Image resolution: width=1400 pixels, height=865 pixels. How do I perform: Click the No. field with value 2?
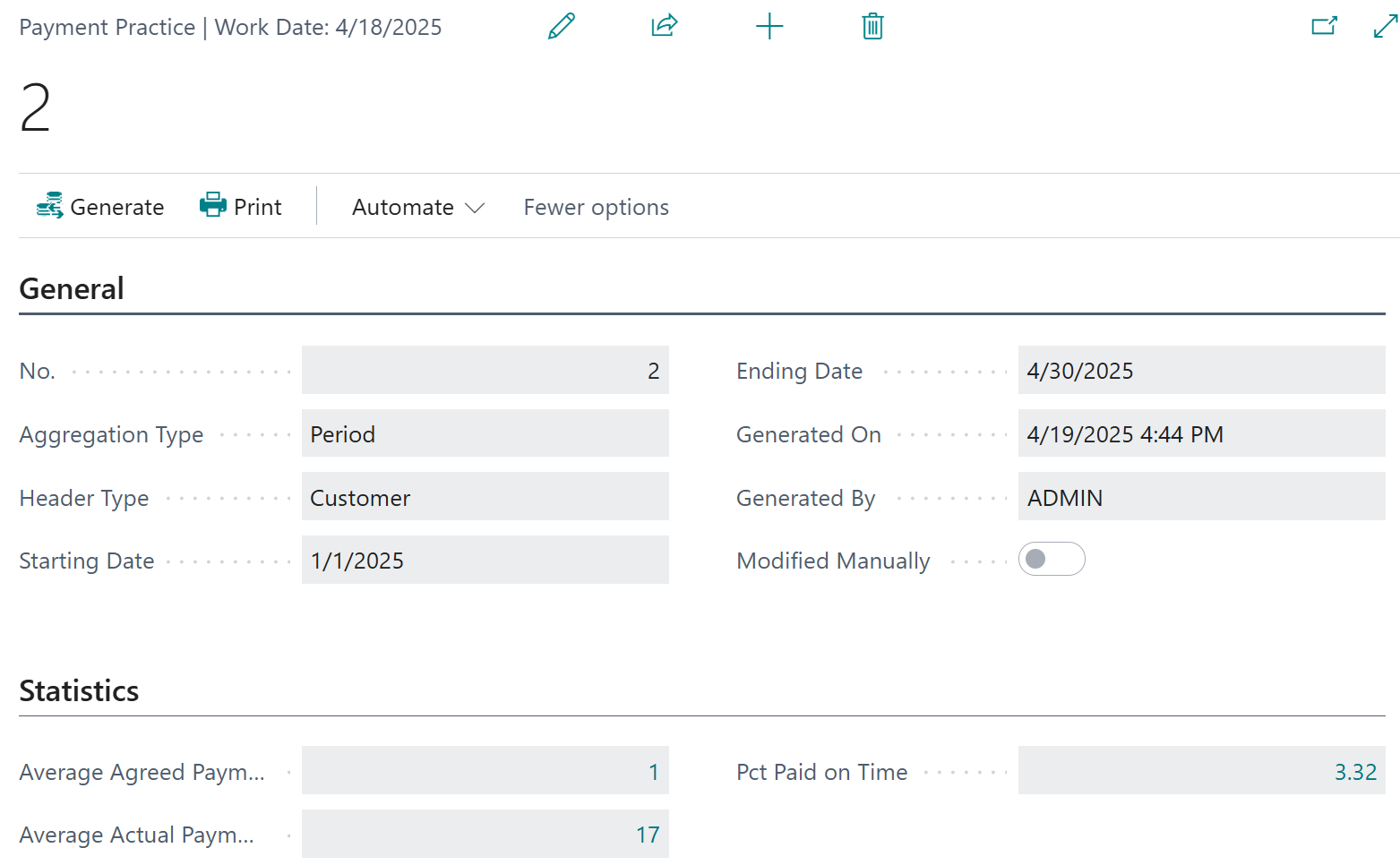coord(485,370)
